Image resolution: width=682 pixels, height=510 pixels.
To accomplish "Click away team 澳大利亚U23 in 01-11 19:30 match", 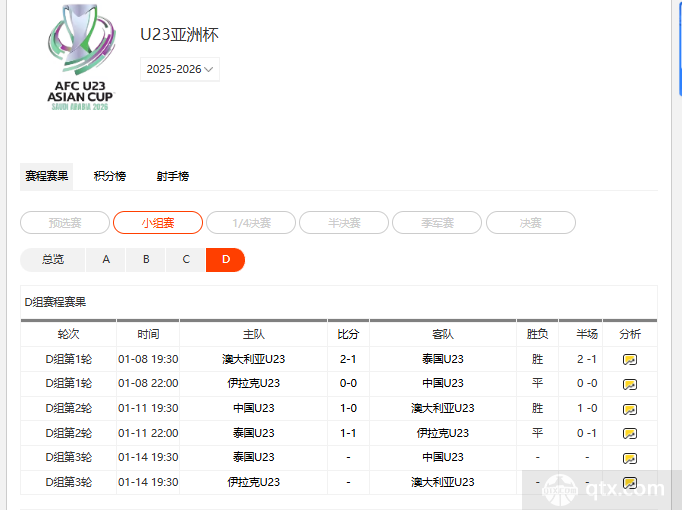I will pyautogui.click(x=443, y=408).
